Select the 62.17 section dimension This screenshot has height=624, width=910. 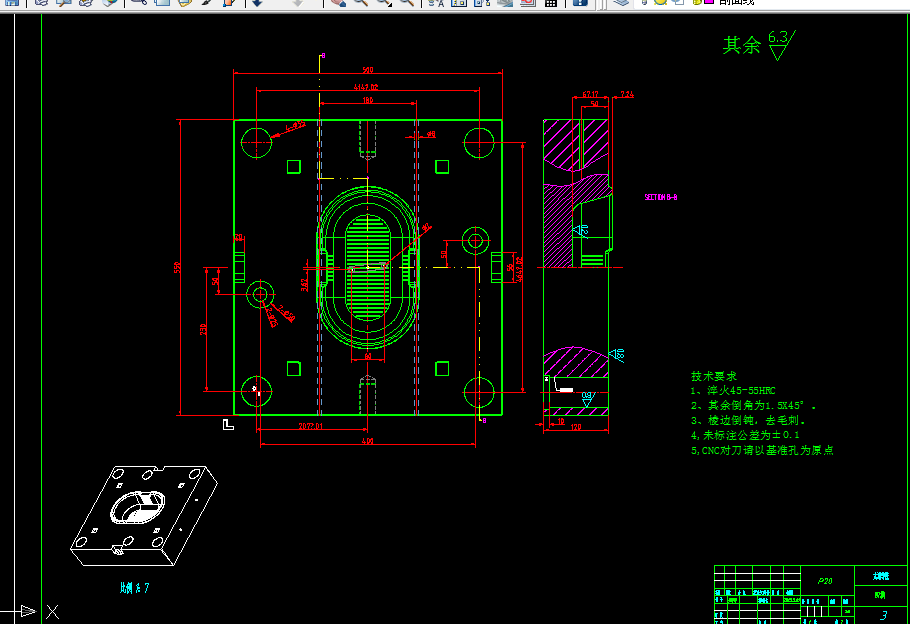click(x=590, y=94)
